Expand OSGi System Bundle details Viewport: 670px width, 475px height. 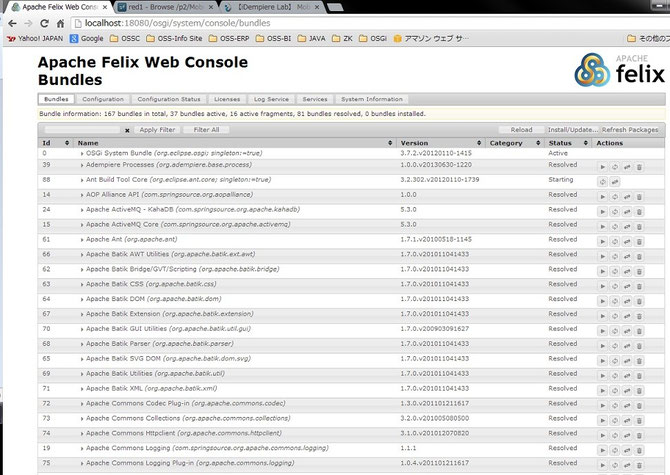[x=82, y=153]
